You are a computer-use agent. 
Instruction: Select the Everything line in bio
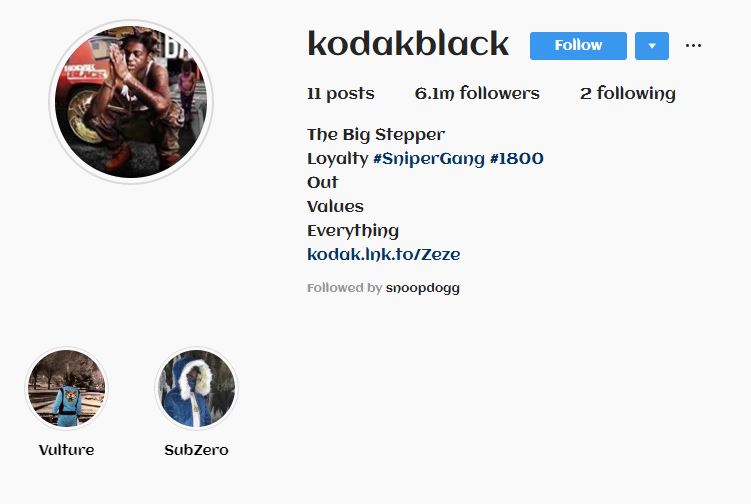coord(353,230)
